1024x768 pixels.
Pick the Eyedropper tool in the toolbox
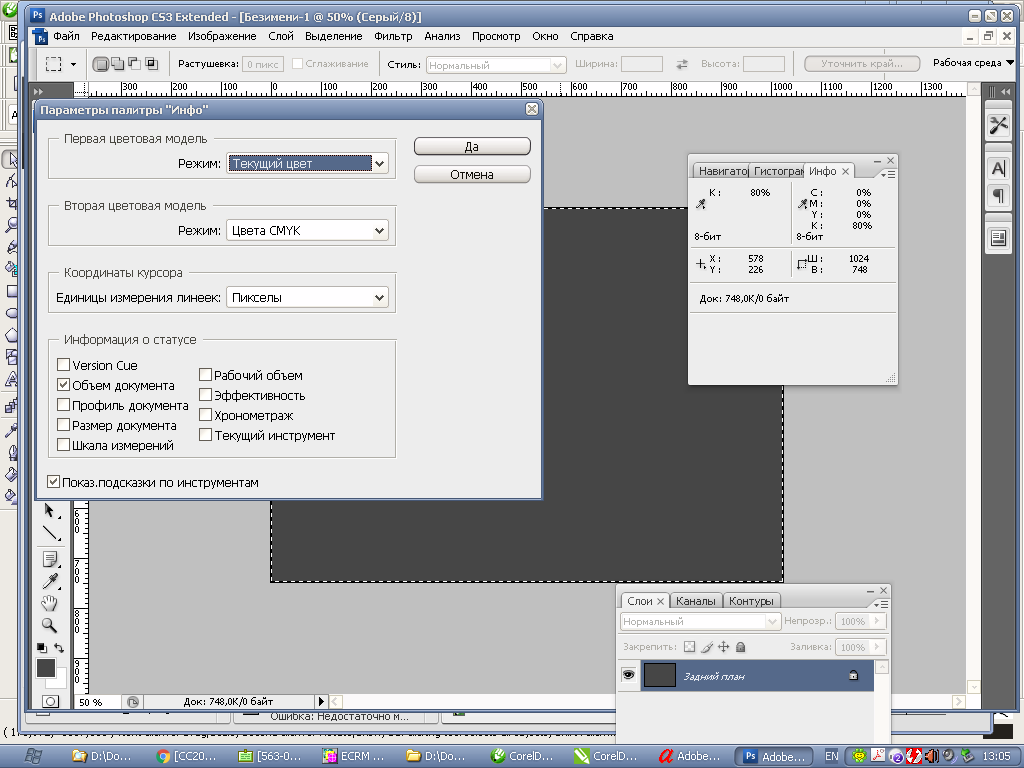coord(49,581)
